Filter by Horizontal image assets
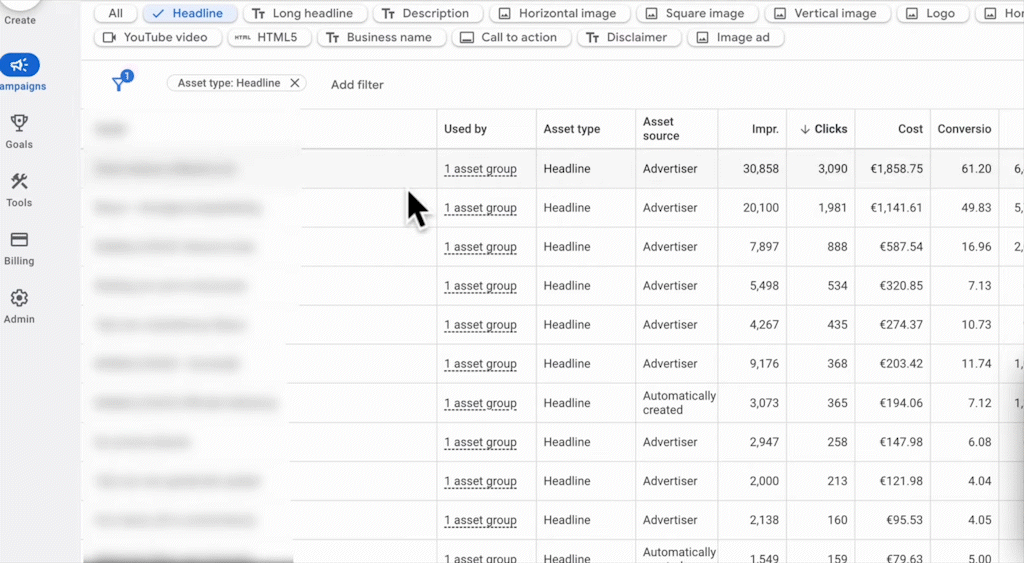Screen dimensions: 1024x563 coord(563,14)
